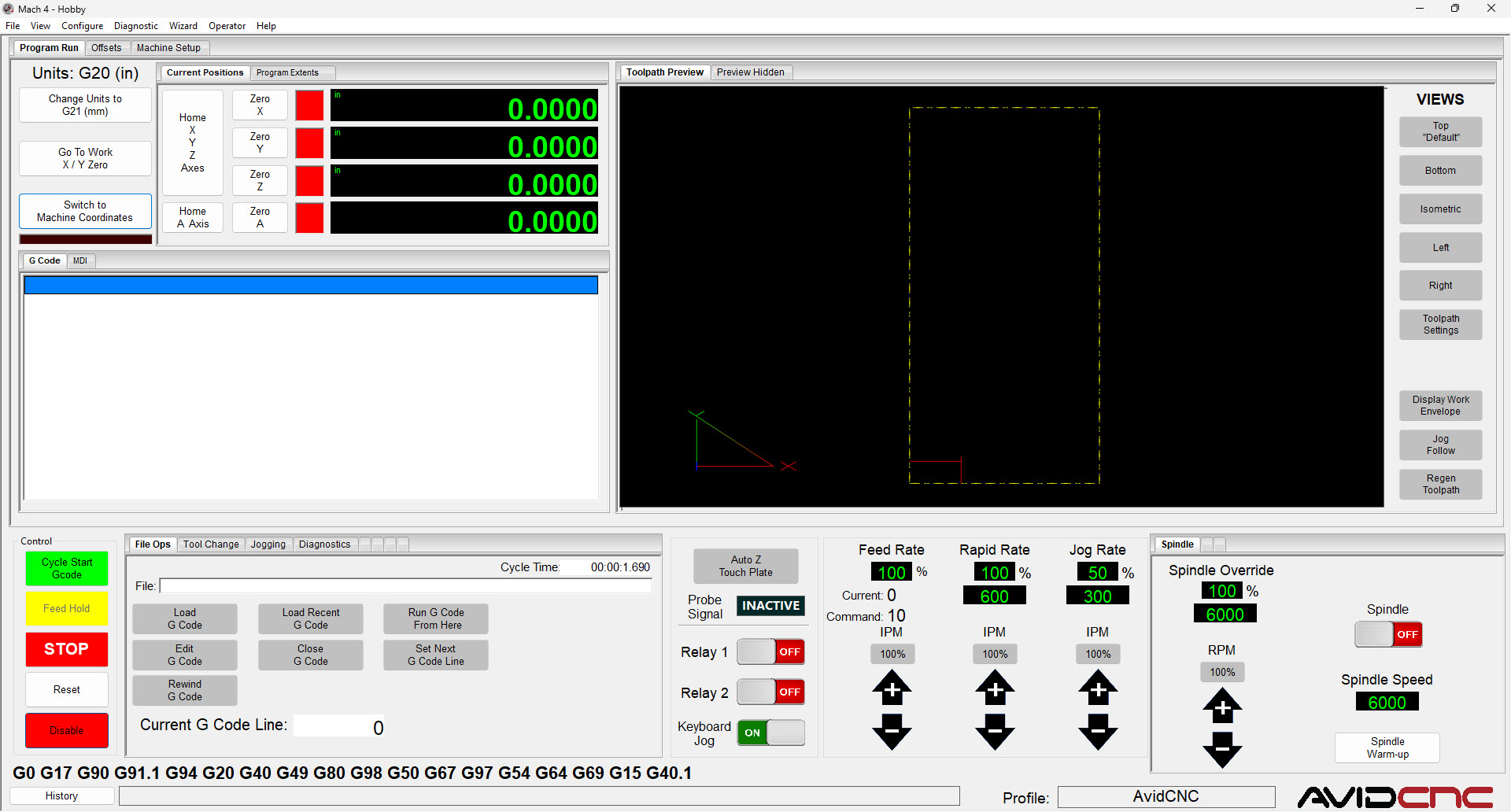Toggle the Relay 1 switch

coord(770,651)
